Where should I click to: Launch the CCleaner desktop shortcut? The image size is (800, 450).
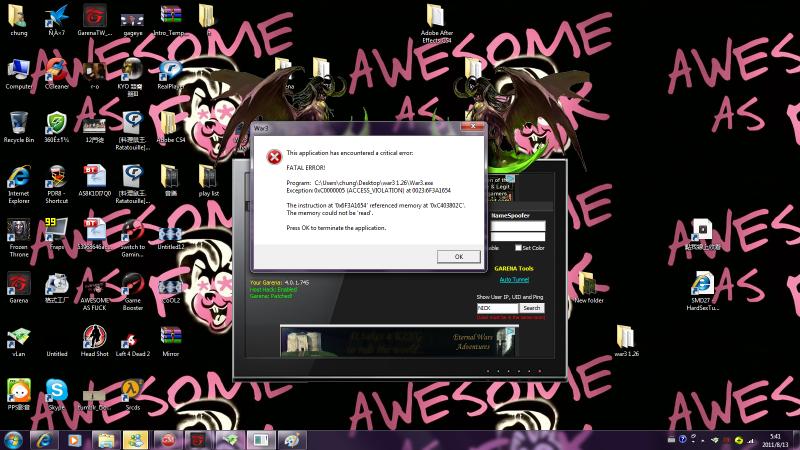click(56, 74)
